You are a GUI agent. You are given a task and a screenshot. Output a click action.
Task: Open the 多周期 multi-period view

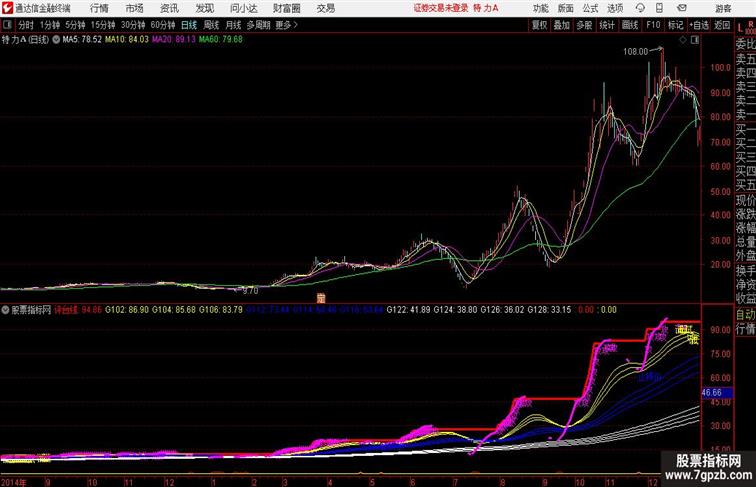258,25
